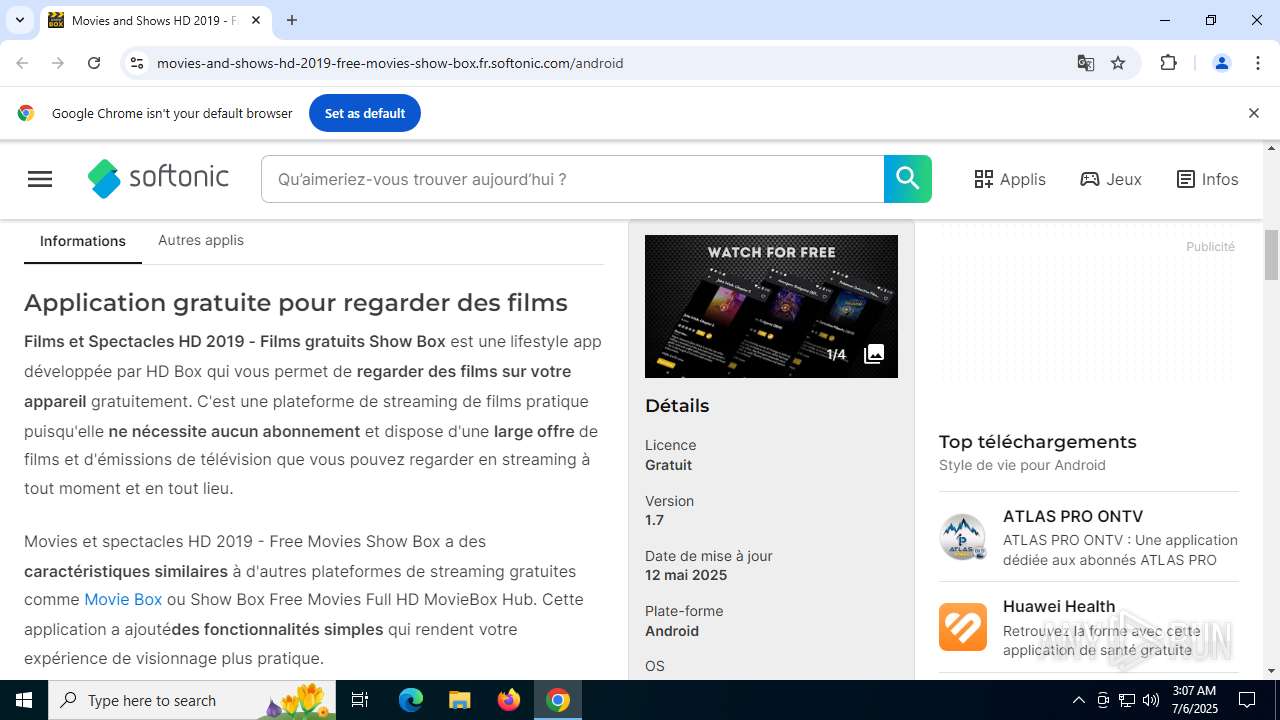Launch Firefox from the taskbar
1280x720 pixels.
[509, 700]
